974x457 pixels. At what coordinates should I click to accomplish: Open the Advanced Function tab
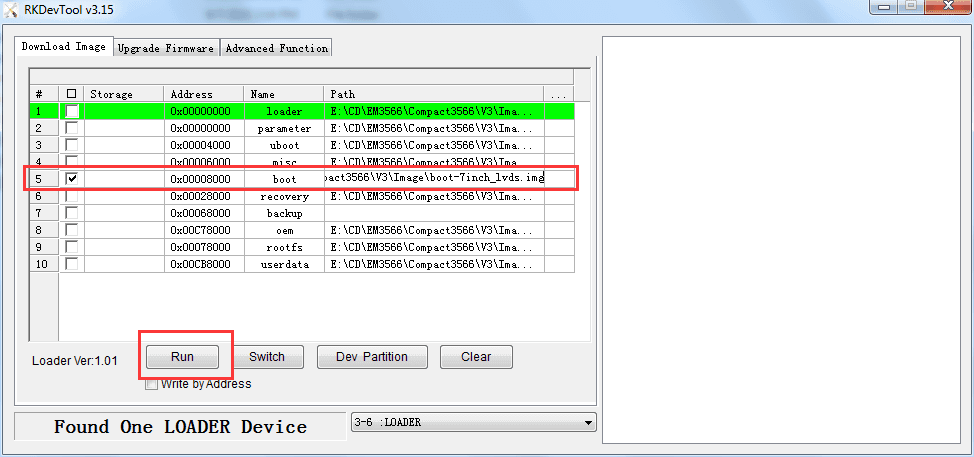[x=276, y=48]
